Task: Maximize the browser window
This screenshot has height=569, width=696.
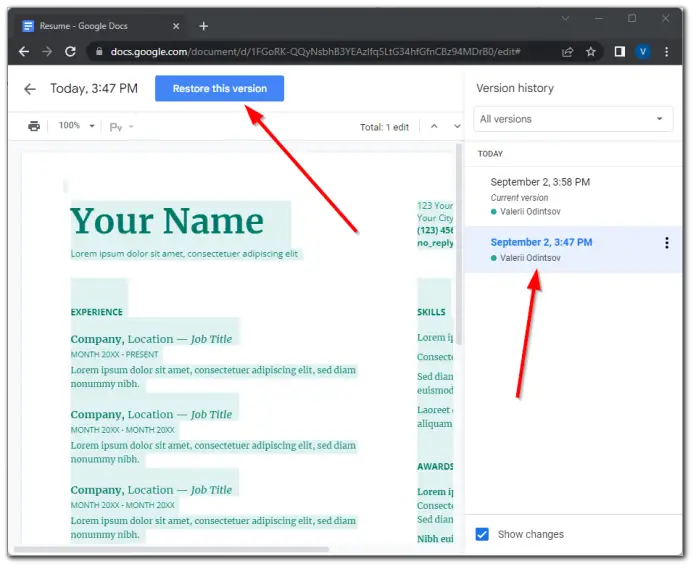Action: click(632, 19)
